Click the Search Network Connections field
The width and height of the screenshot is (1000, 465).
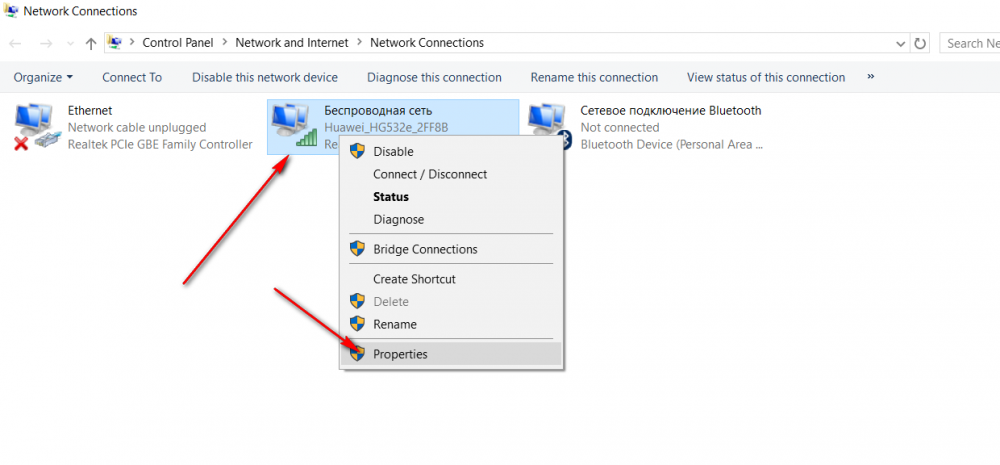[x=970, y=43]
